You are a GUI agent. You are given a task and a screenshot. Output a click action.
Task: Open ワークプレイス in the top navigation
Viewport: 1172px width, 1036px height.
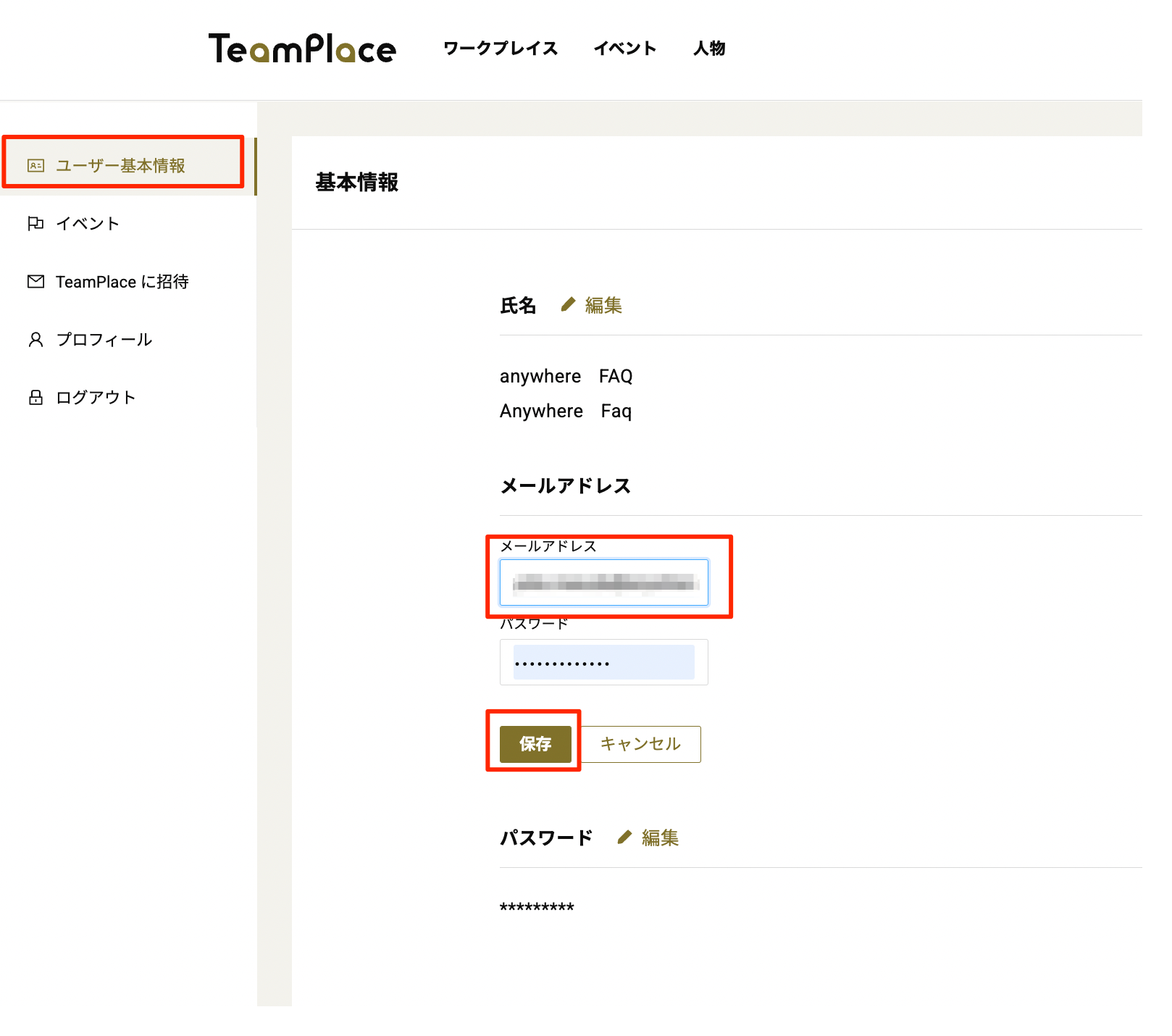tap(501, 49)
